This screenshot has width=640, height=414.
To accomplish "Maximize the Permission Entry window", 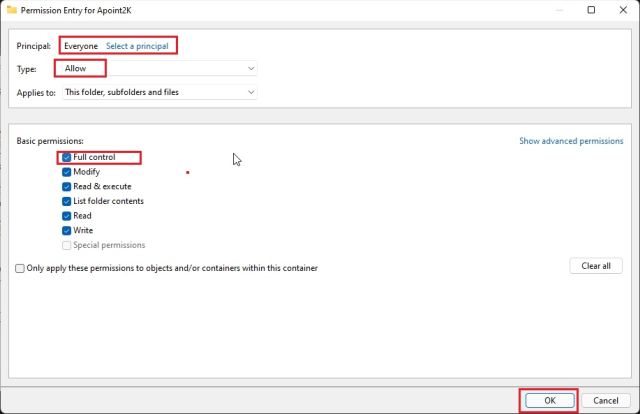I will coord(591,10).
